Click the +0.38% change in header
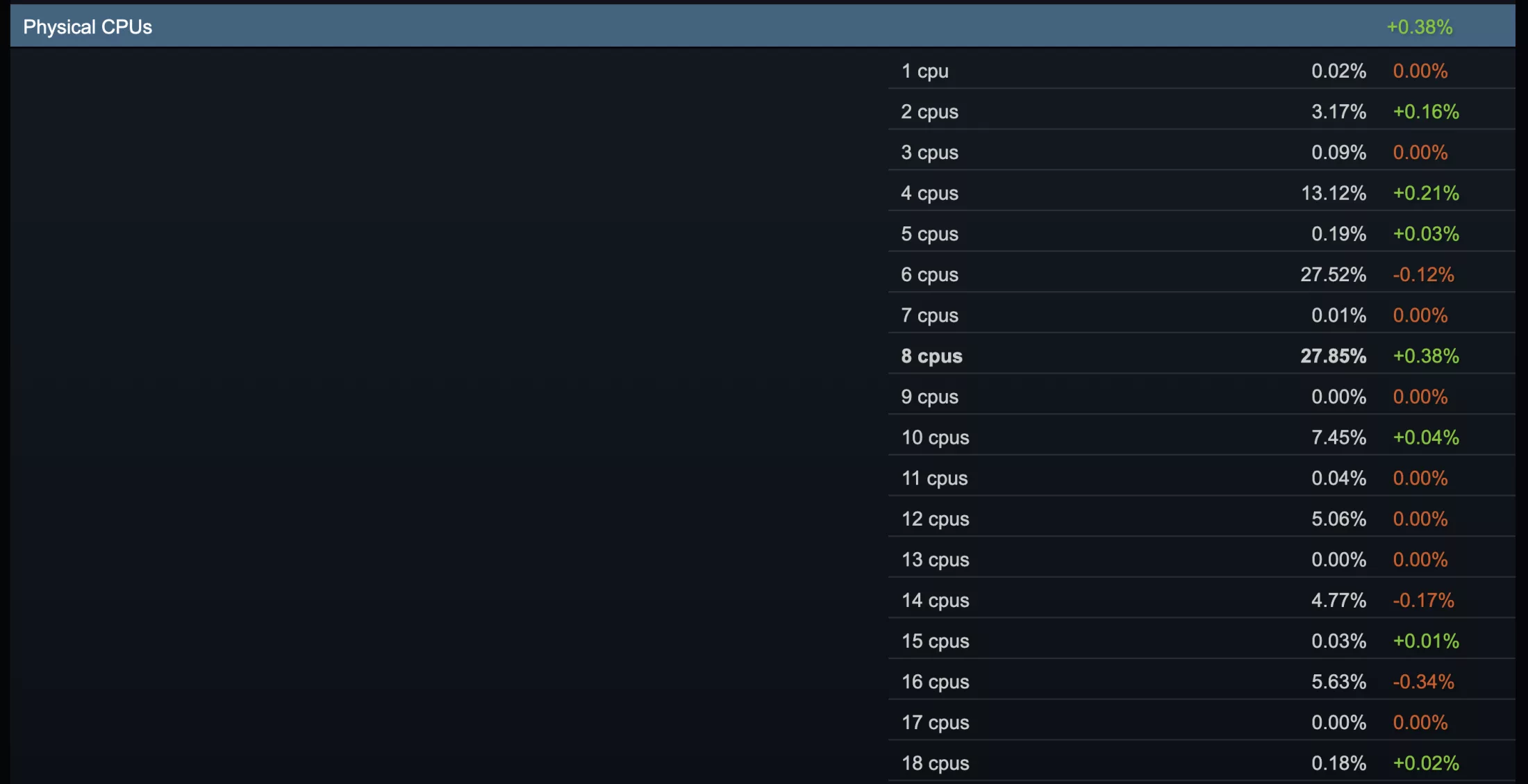The image size is (1528, 784). tap(1419, 27)
